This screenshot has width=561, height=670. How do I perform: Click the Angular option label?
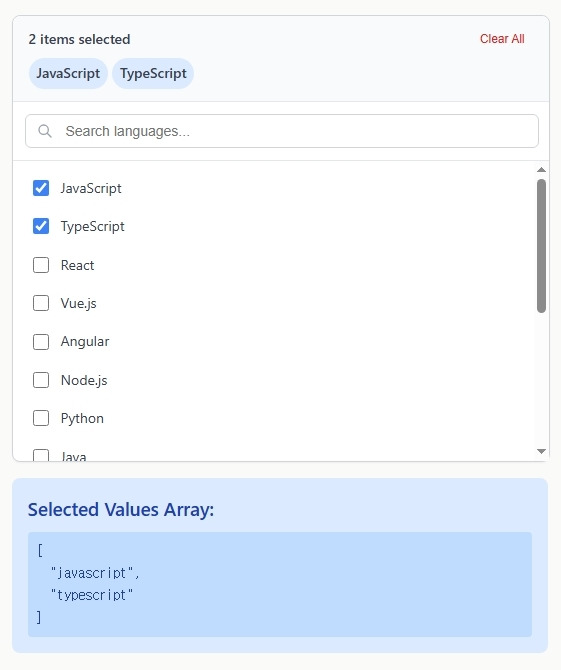(x=85, y=342)
